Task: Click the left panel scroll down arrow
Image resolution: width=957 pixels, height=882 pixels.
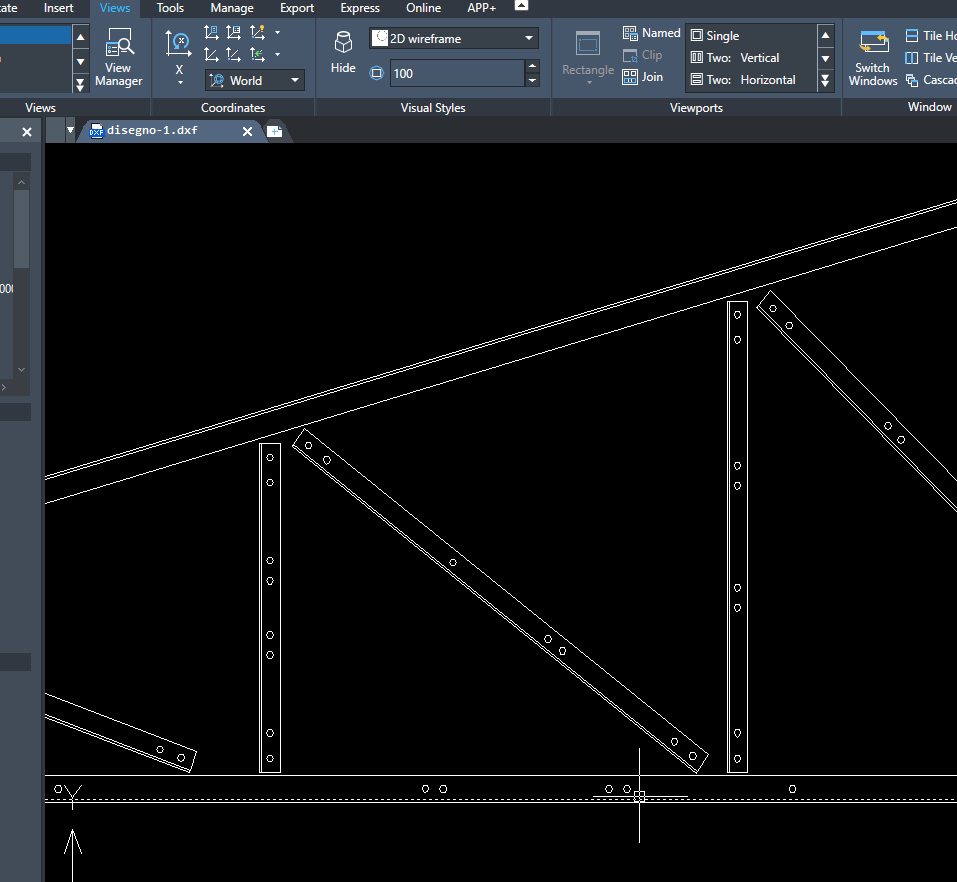Action: (x=21, y=370)
